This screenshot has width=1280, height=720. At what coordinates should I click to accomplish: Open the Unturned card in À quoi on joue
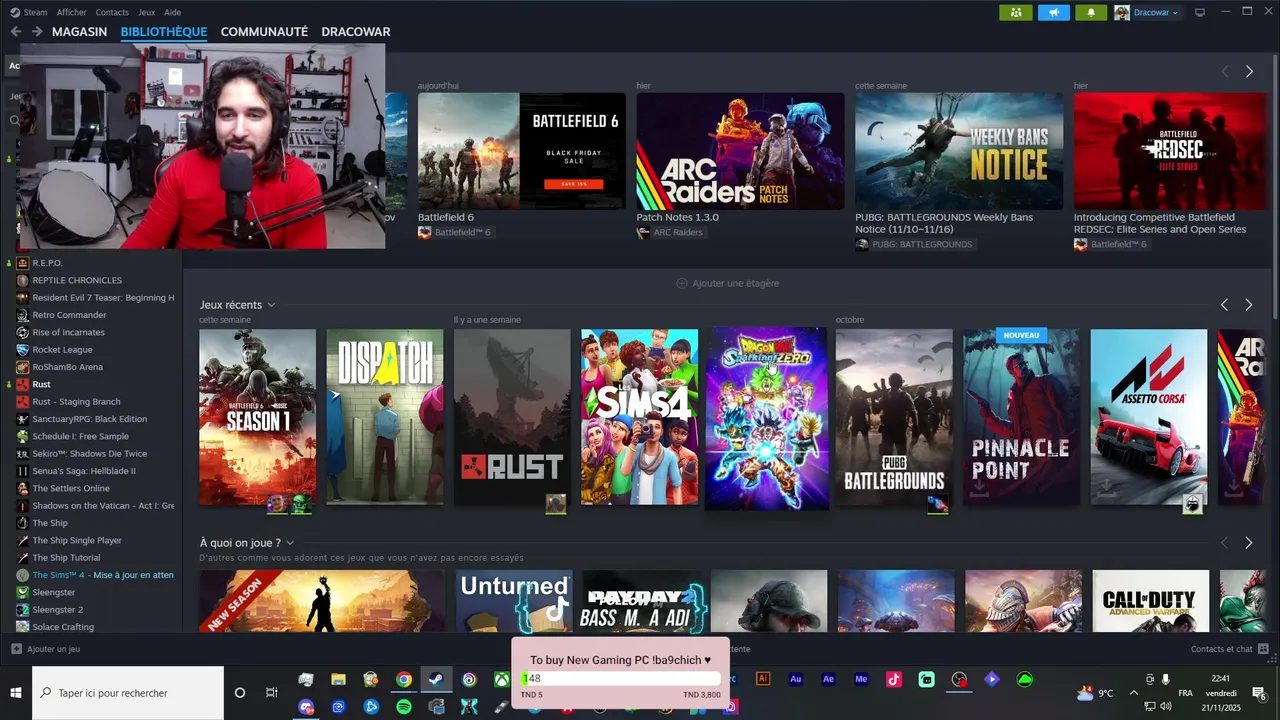514,601
